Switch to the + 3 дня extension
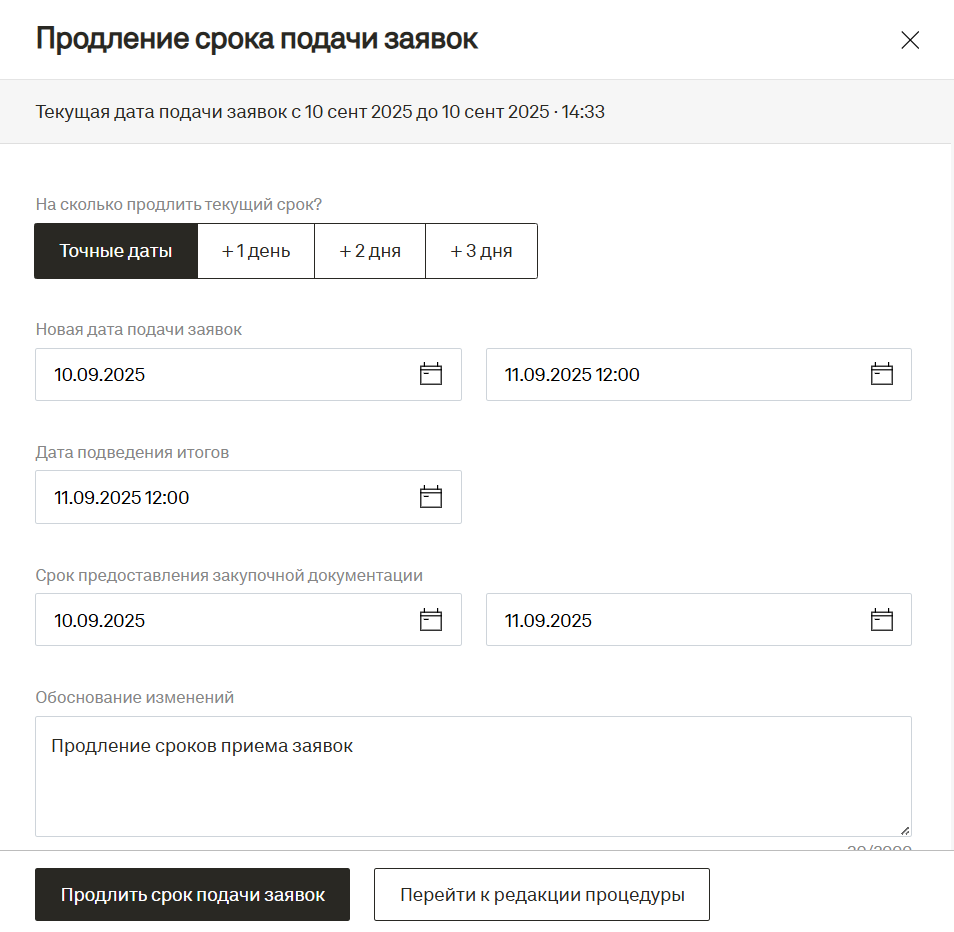The width and height of the screenshot is (954, 932). (x=481, y=251)
